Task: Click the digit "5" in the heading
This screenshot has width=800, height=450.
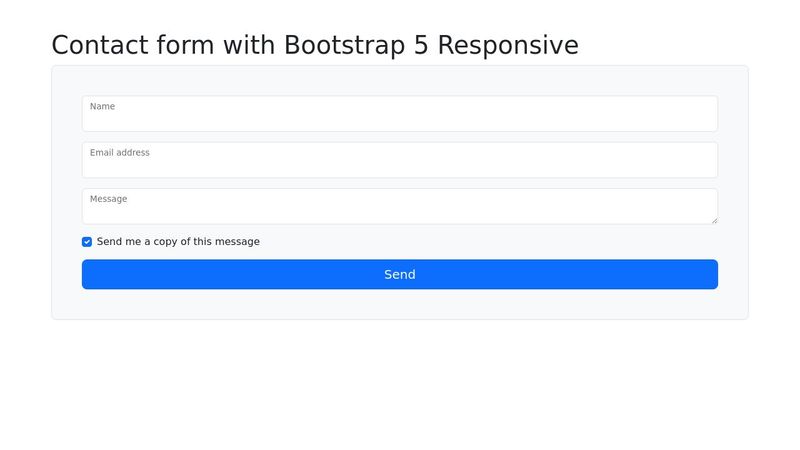Action: pos(421,45)
